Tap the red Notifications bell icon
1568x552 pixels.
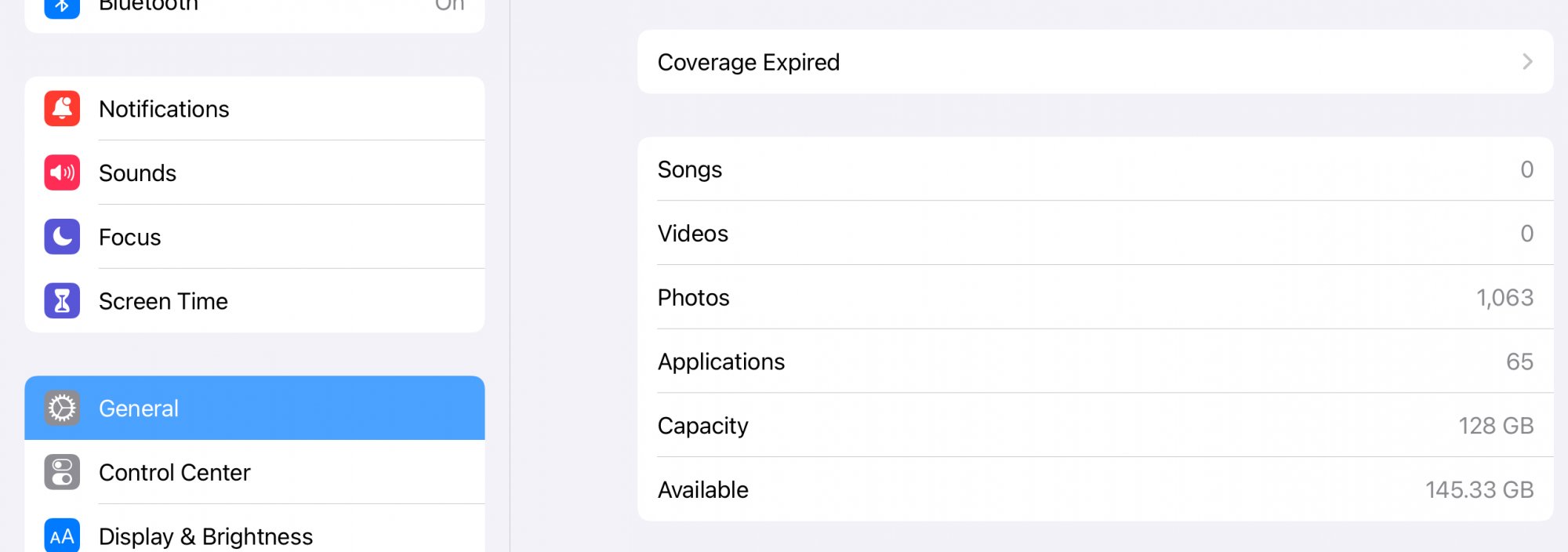[x=62, y=109]
